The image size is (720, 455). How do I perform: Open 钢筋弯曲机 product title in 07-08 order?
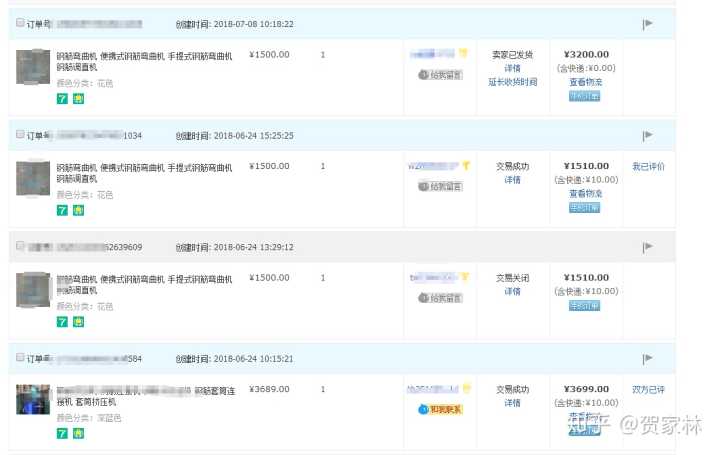(x=144, y=62)
